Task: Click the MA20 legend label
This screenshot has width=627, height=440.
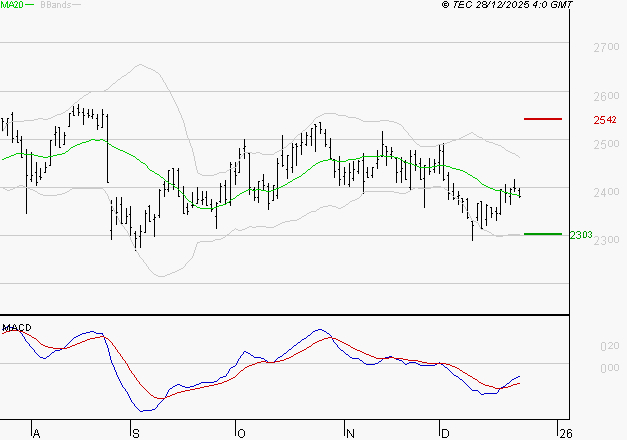Action: coord(12,4)
